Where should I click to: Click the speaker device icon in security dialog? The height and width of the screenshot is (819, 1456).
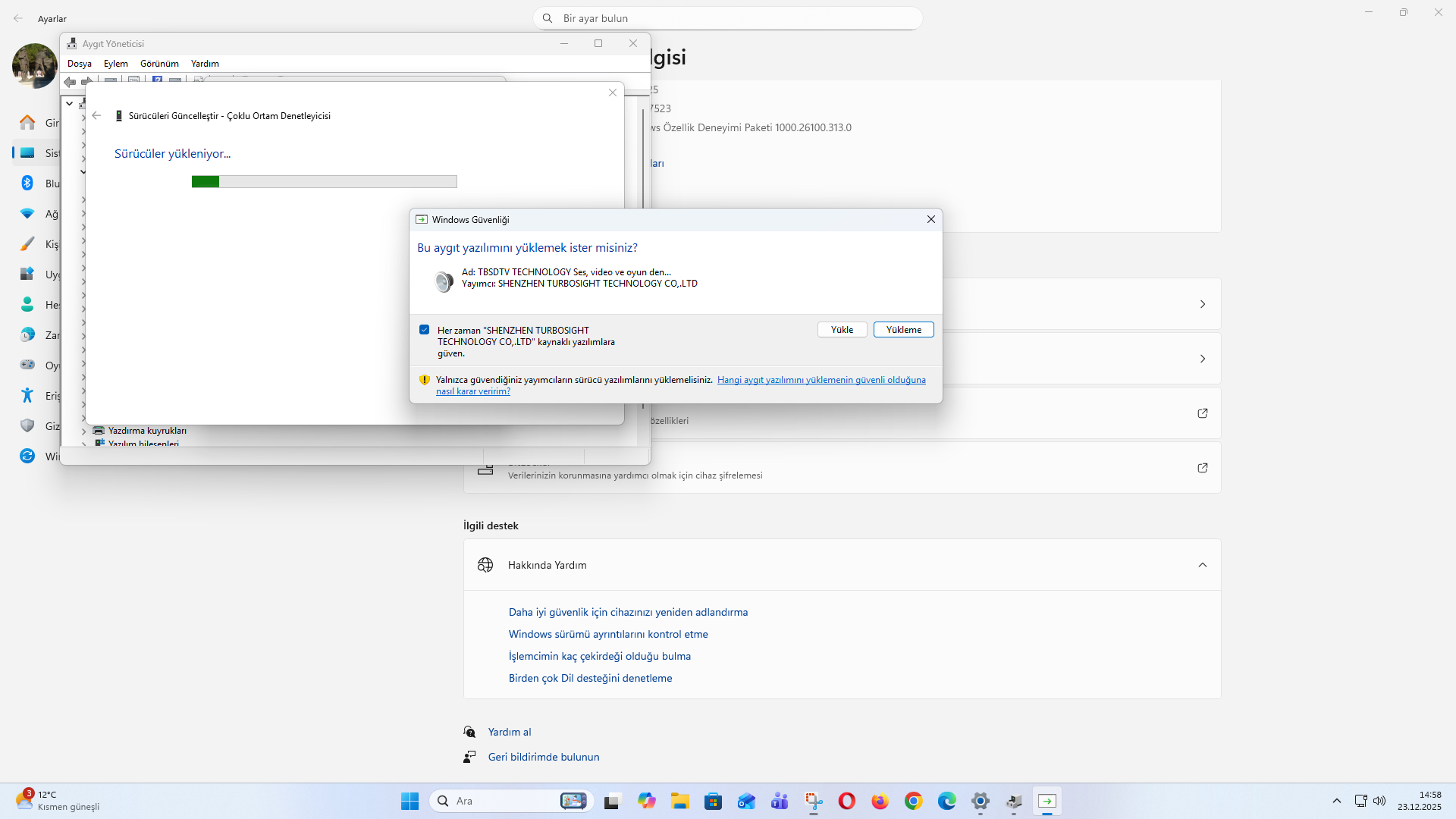(444, 281)
